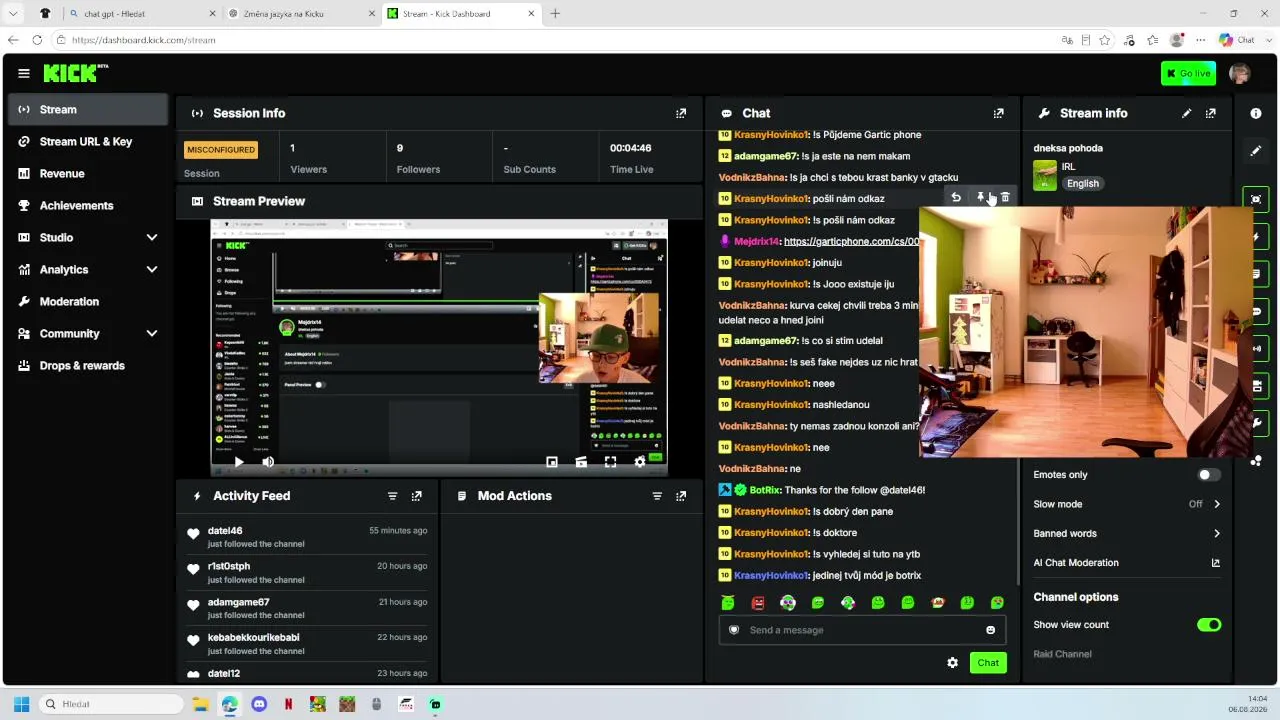
Task: Switch to 'Změna jazyka na Kicku' tab
Action: [x=300, y=14]
